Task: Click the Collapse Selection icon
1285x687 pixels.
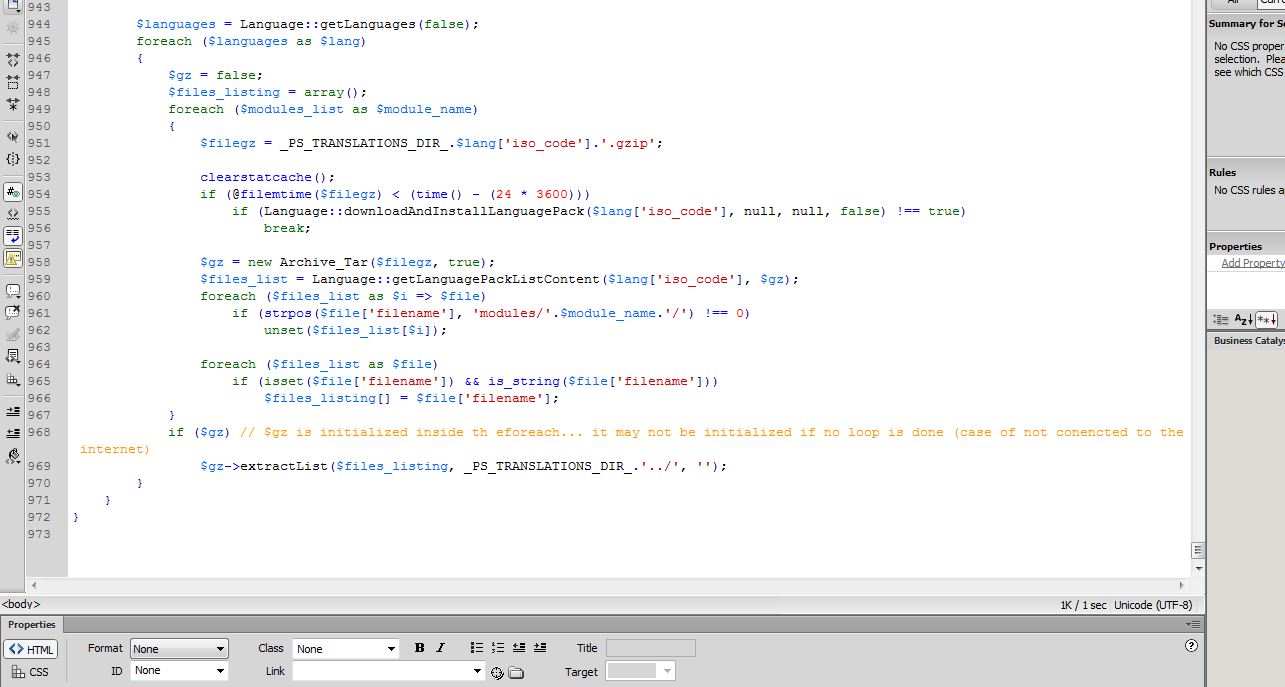Action: (13, 82)
